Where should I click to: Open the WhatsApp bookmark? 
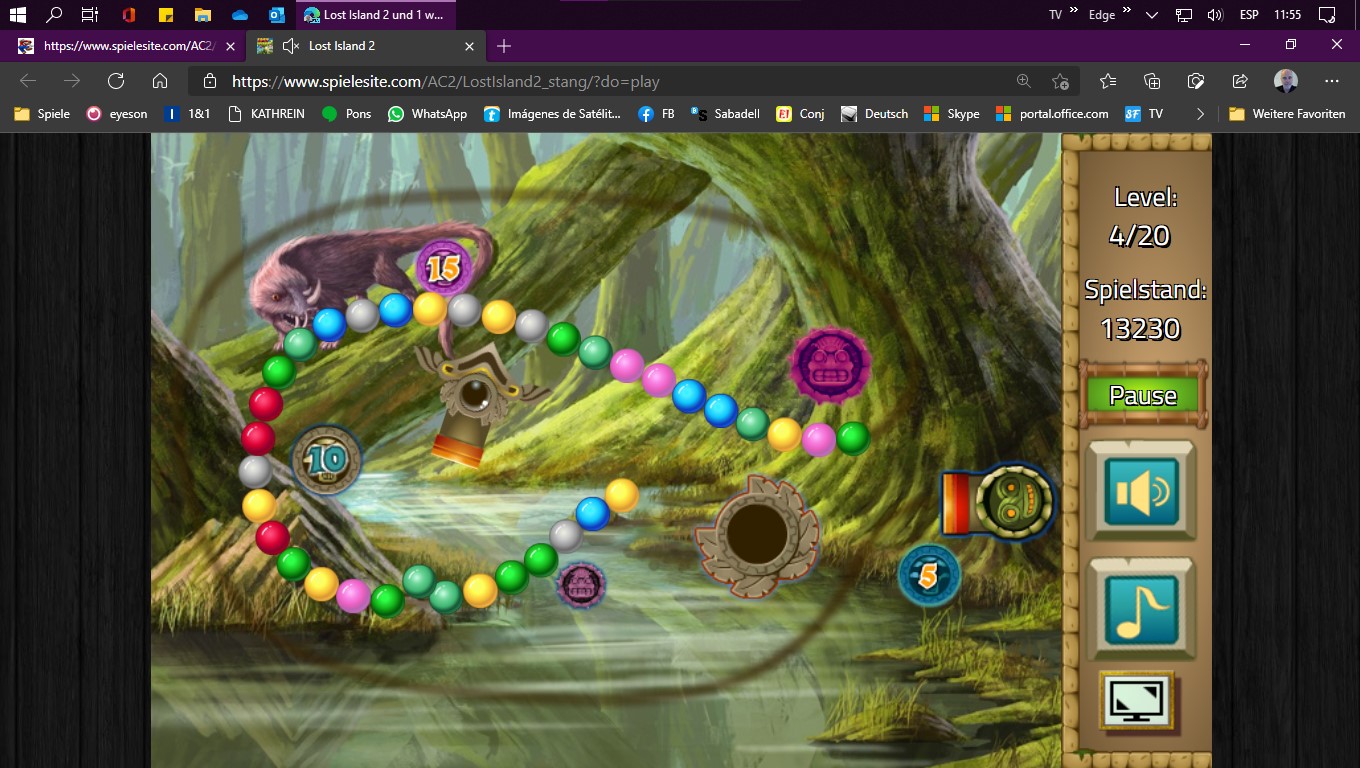(x=427, y=114)
